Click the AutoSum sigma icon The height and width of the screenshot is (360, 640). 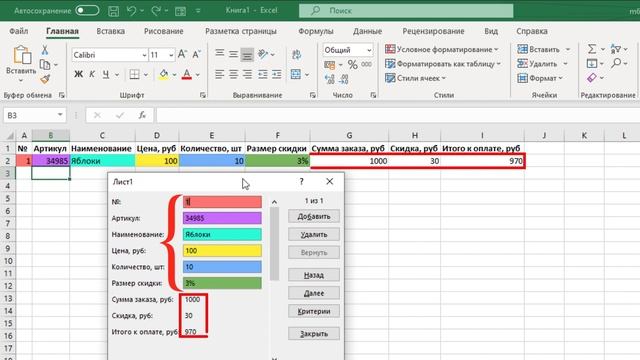[592, 49]
